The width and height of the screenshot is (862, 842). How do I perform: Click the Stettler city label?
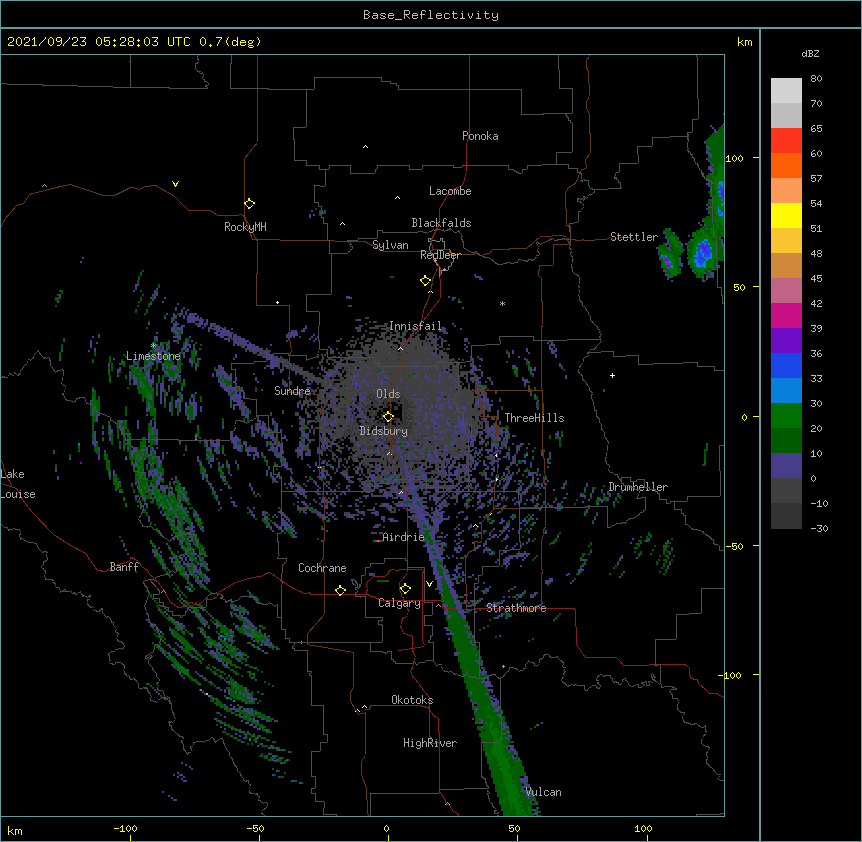pos(634,237)
